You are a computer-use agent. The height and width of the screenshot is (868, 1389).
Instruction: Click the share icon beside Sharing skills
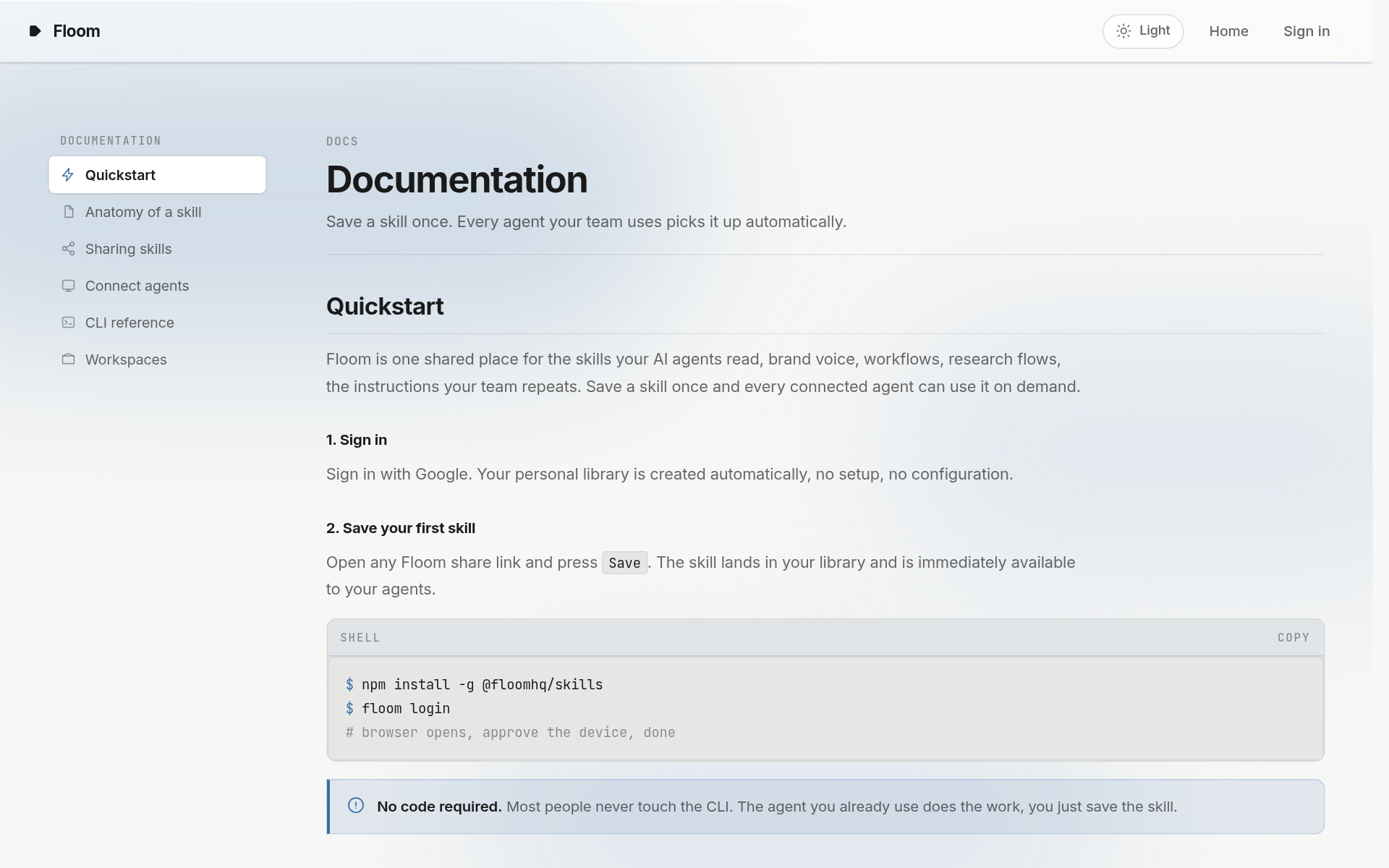[x=69, y=249]
